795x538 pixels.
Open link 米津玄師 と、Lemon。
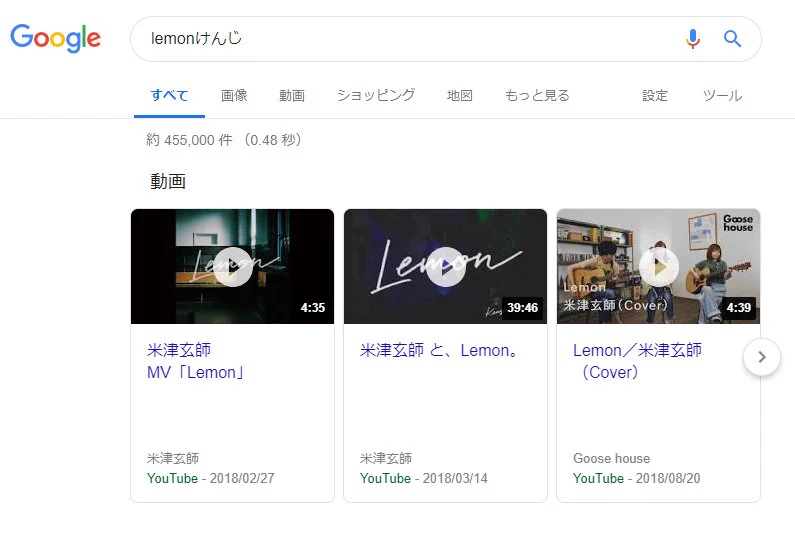coord(440,350)
